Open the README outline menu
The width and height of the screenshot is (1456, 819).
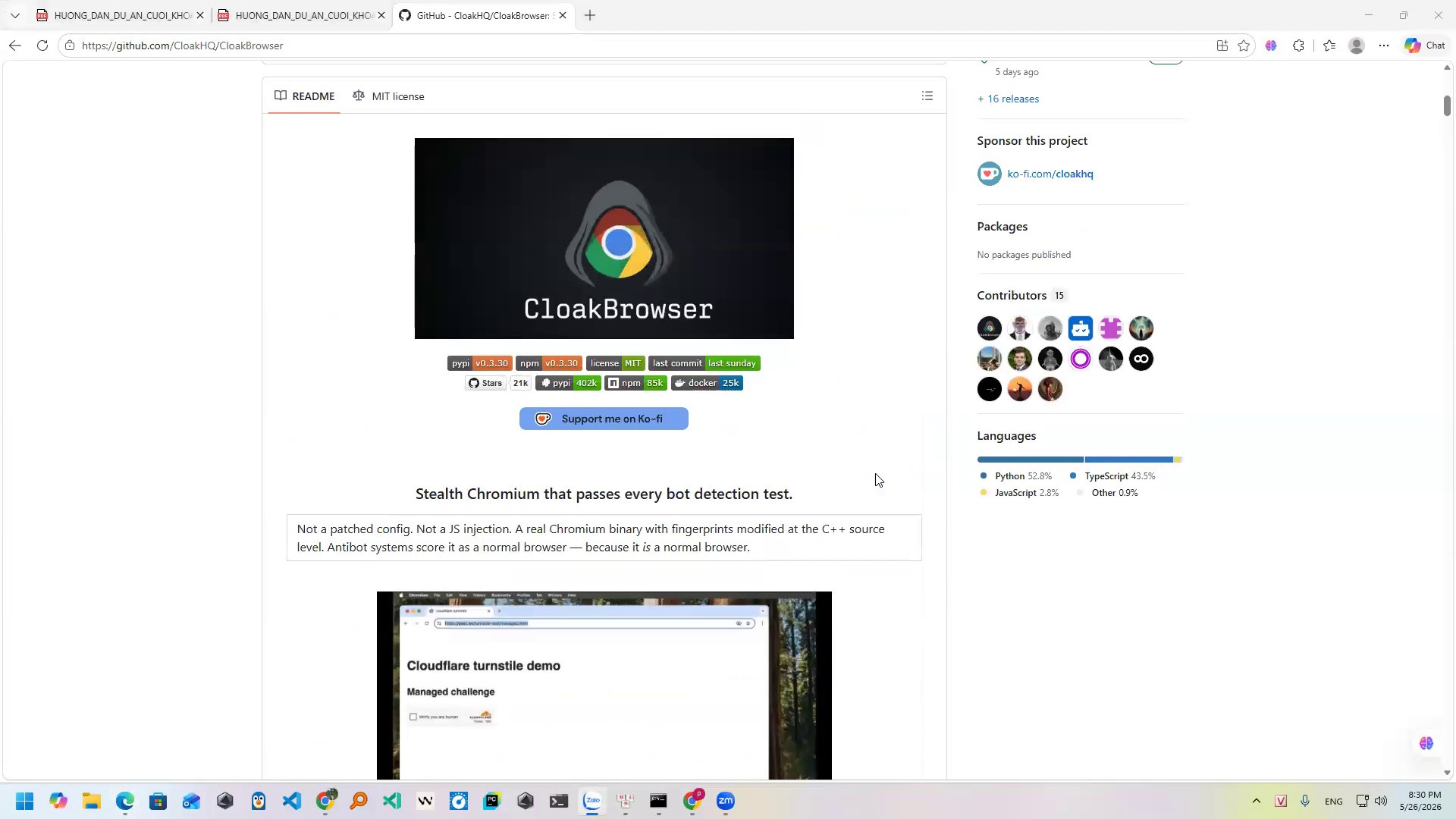pos(927,96)
